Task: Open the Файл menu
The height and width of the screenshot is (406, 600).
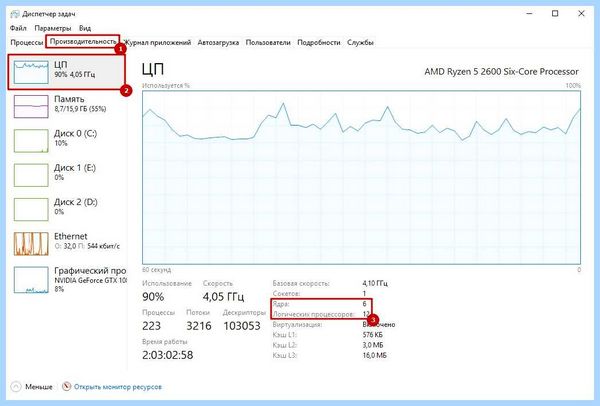Action: point(18,28)
